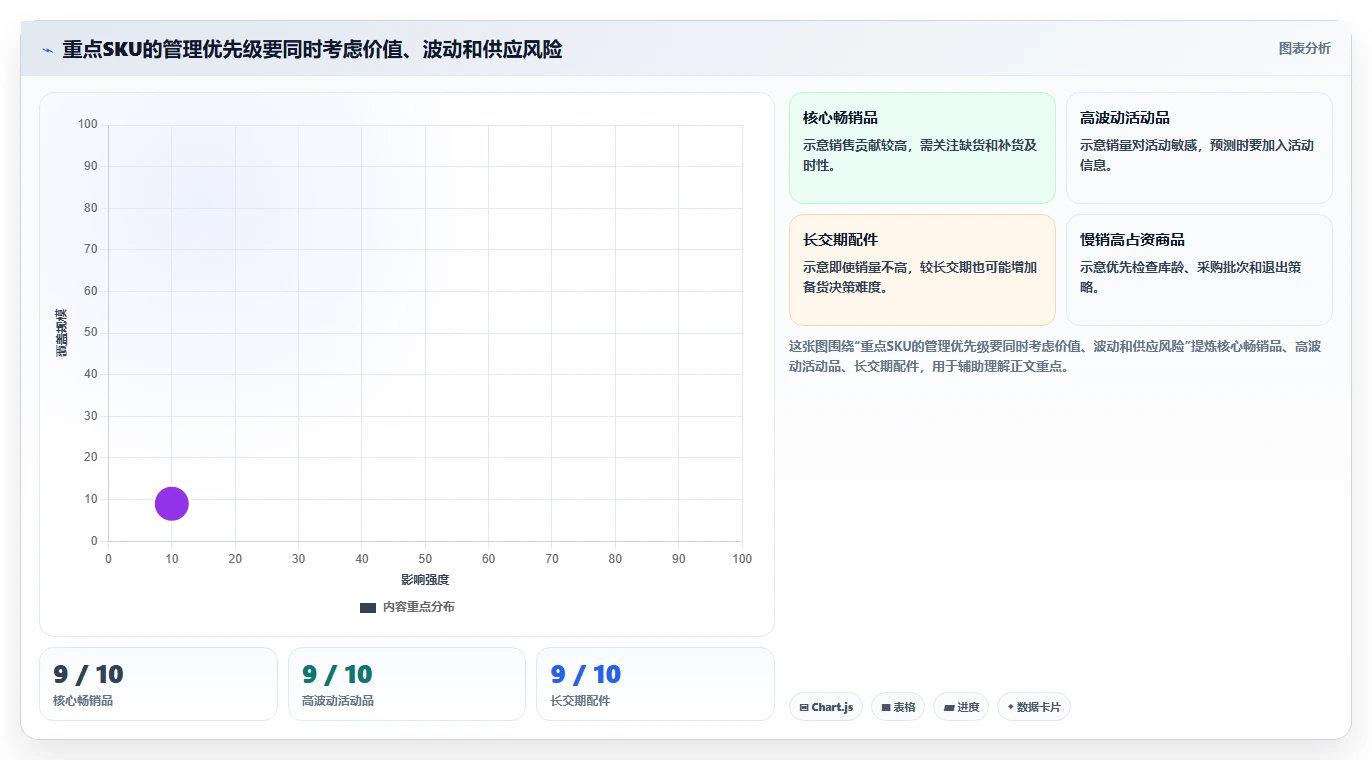Open the 慢销高占资商品 card

1199,270
